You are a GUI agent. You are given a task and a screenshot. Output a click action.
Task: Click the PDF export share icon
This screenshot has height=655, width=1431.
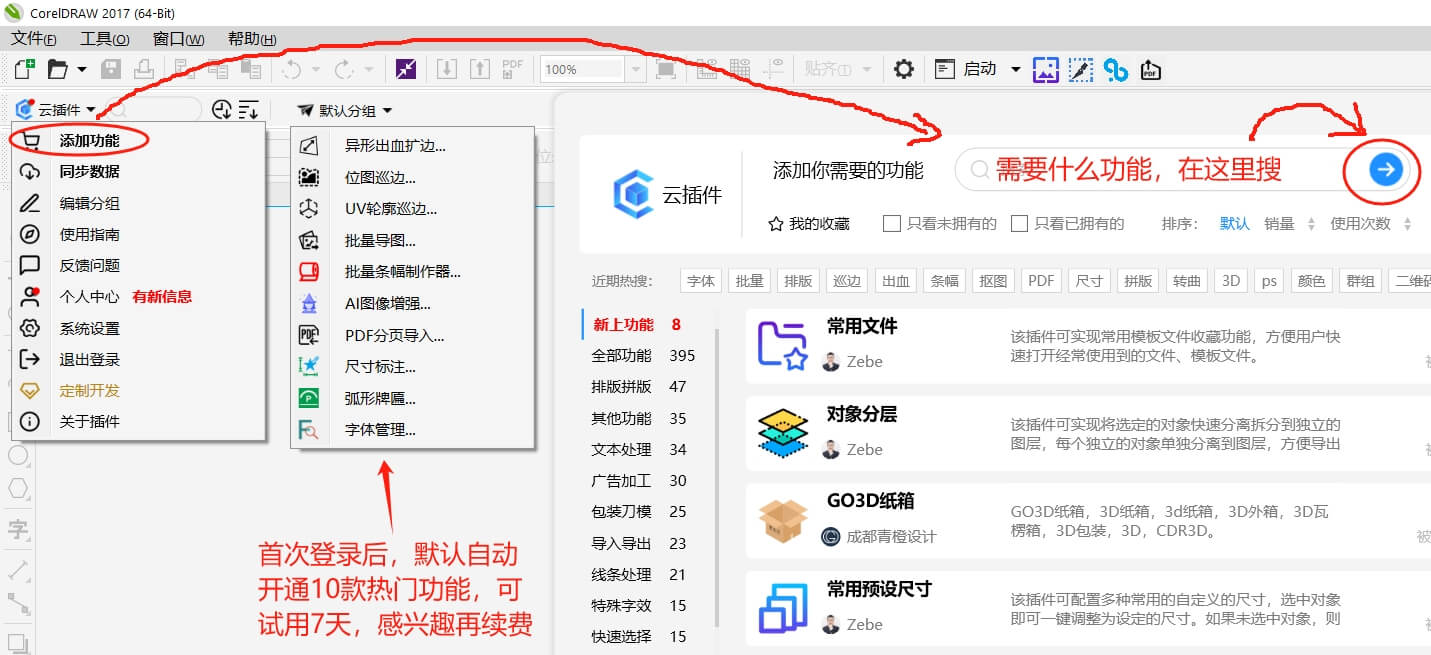pos(1150,69)
